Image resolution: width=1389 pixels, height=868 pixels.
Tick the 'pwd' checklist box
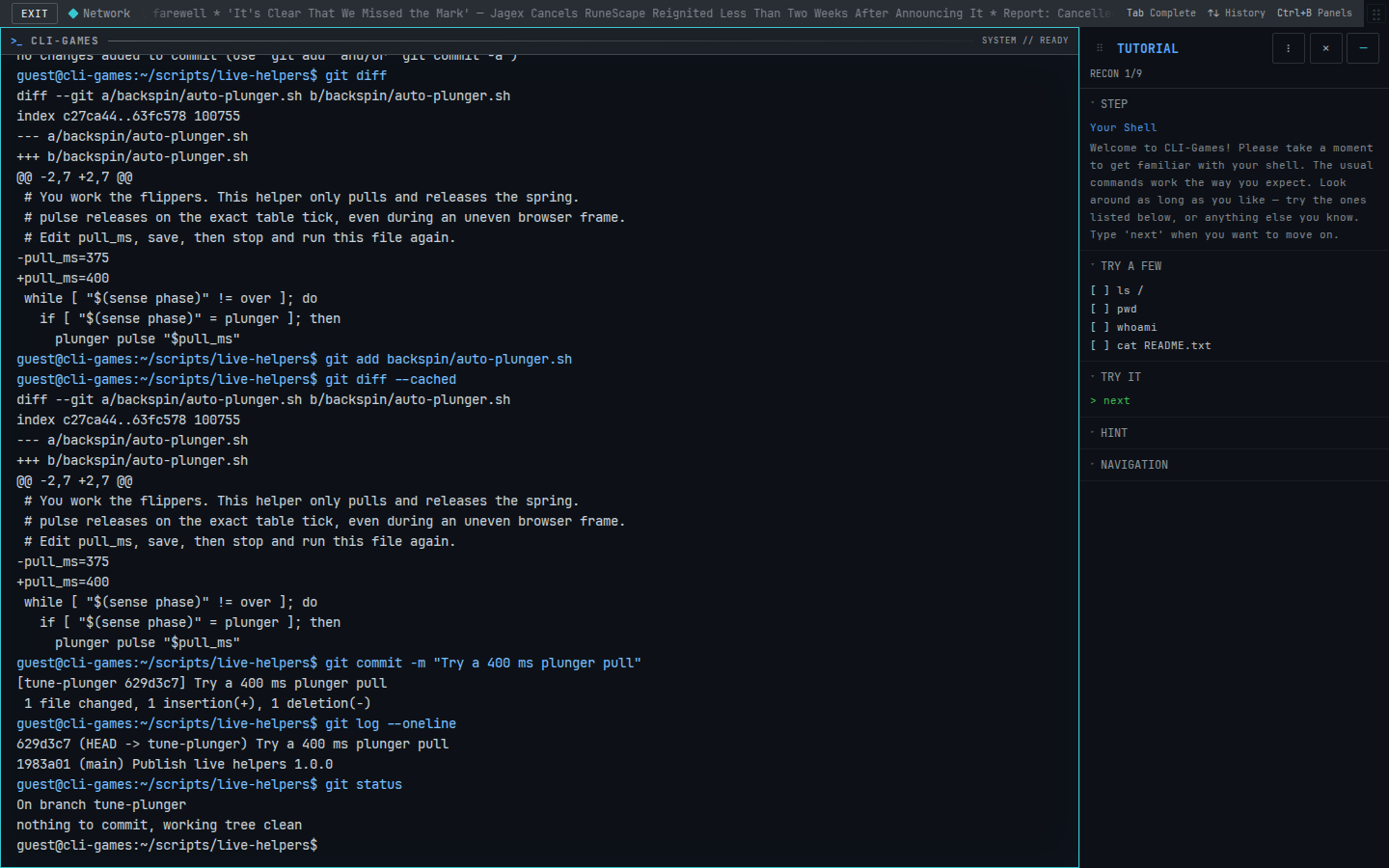(1100, 309)
